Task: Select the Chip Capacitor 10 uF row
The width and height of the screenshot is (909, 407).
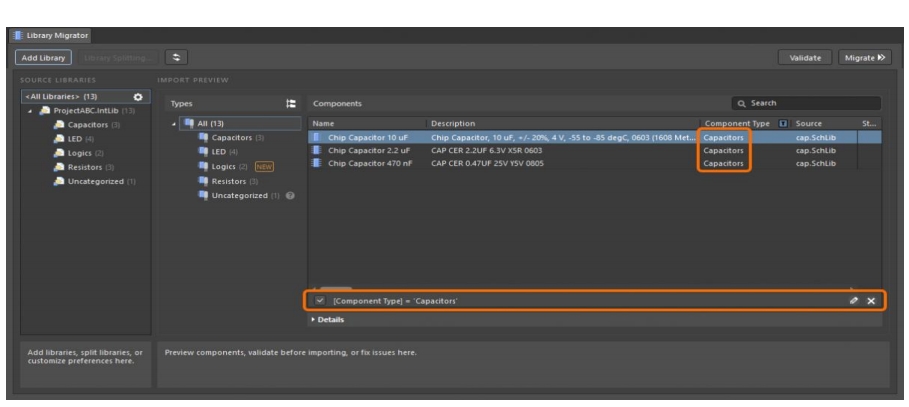Action: pos(595,137)
